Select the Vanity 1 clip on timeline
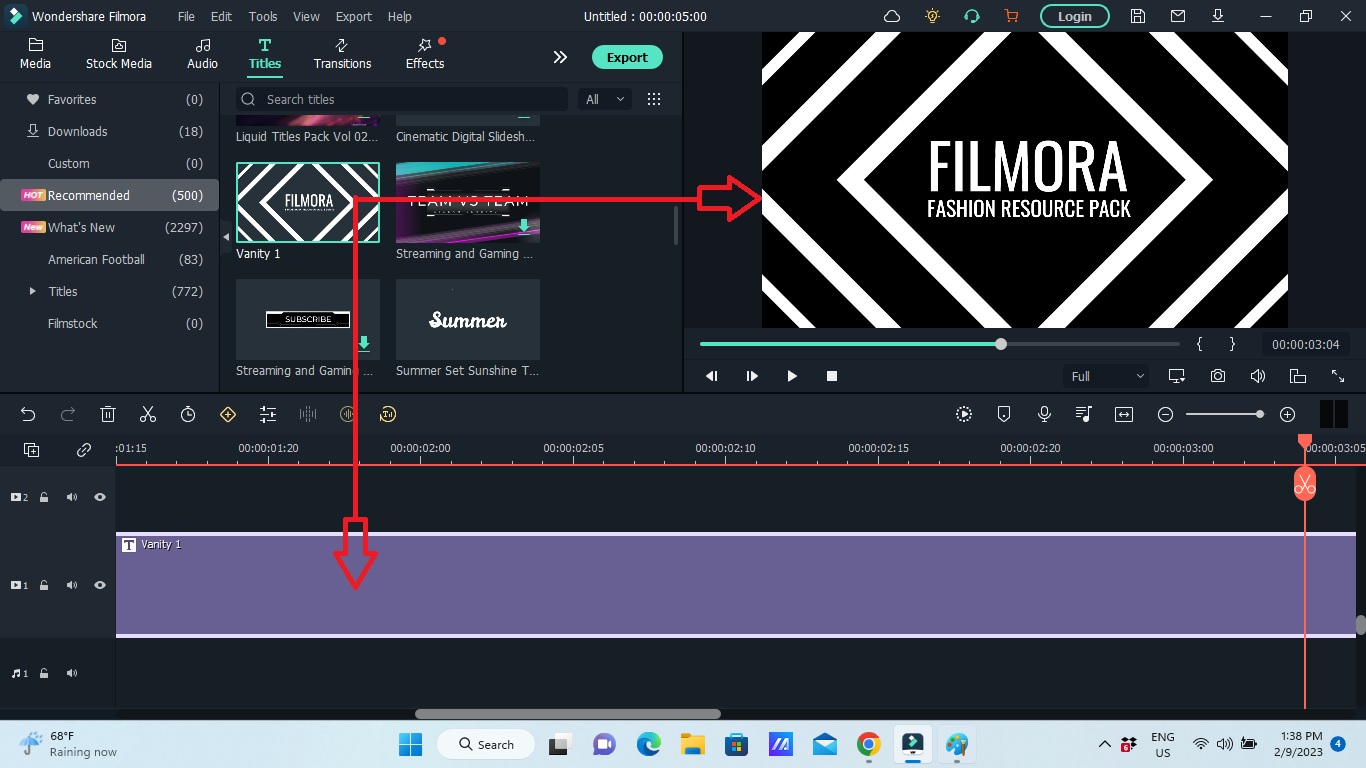The height and width of the screenshot is (768, 1366). coord(735,585)
